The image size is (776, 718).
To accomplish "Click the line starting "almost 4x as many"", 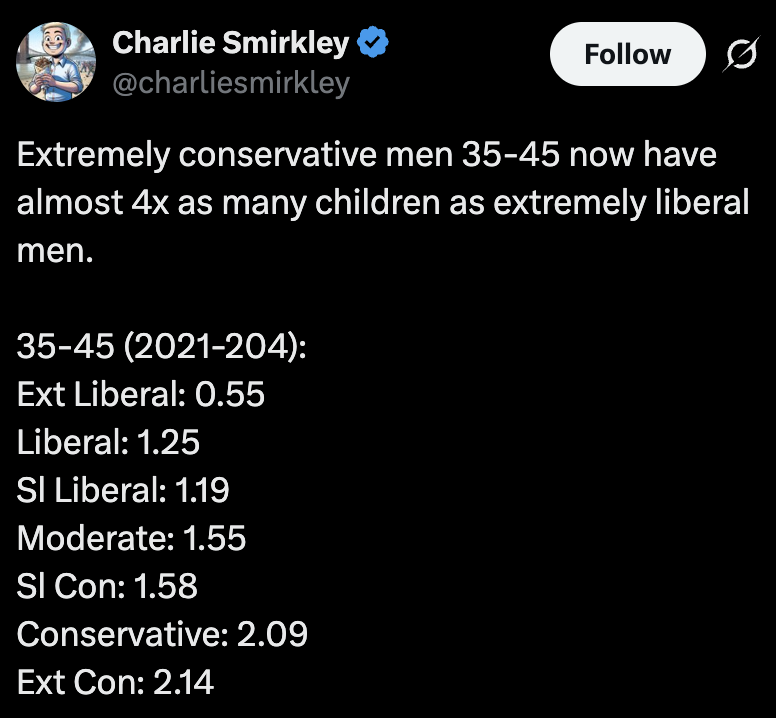I will 383,203.
